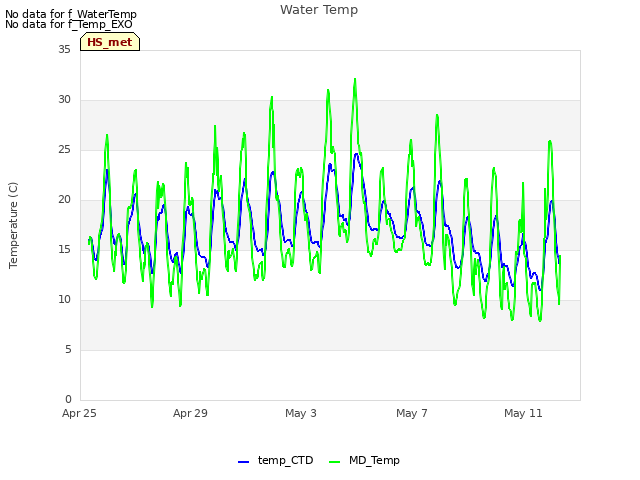Click the 10 y-axis tick label

click(64, 300)
